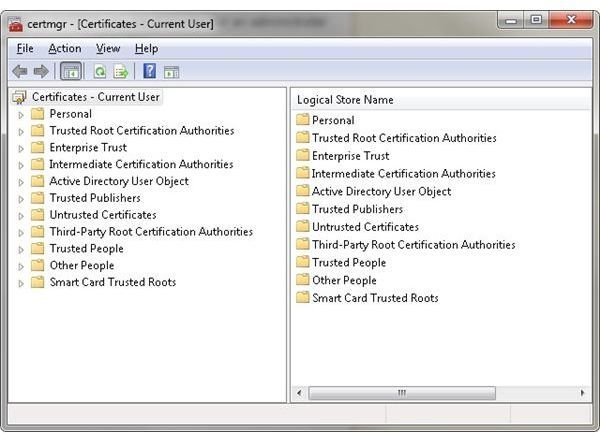Open Help via the question mark icon

[150, 71]
